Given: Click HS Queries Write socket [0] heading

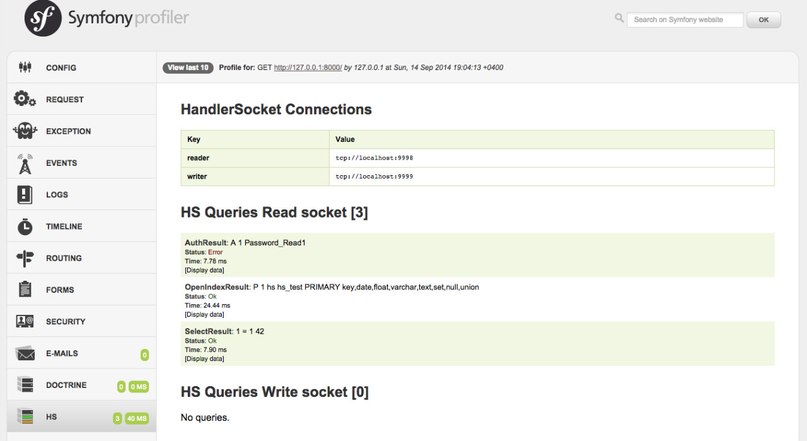Looking at the screenshot, I should pos(274,392).
